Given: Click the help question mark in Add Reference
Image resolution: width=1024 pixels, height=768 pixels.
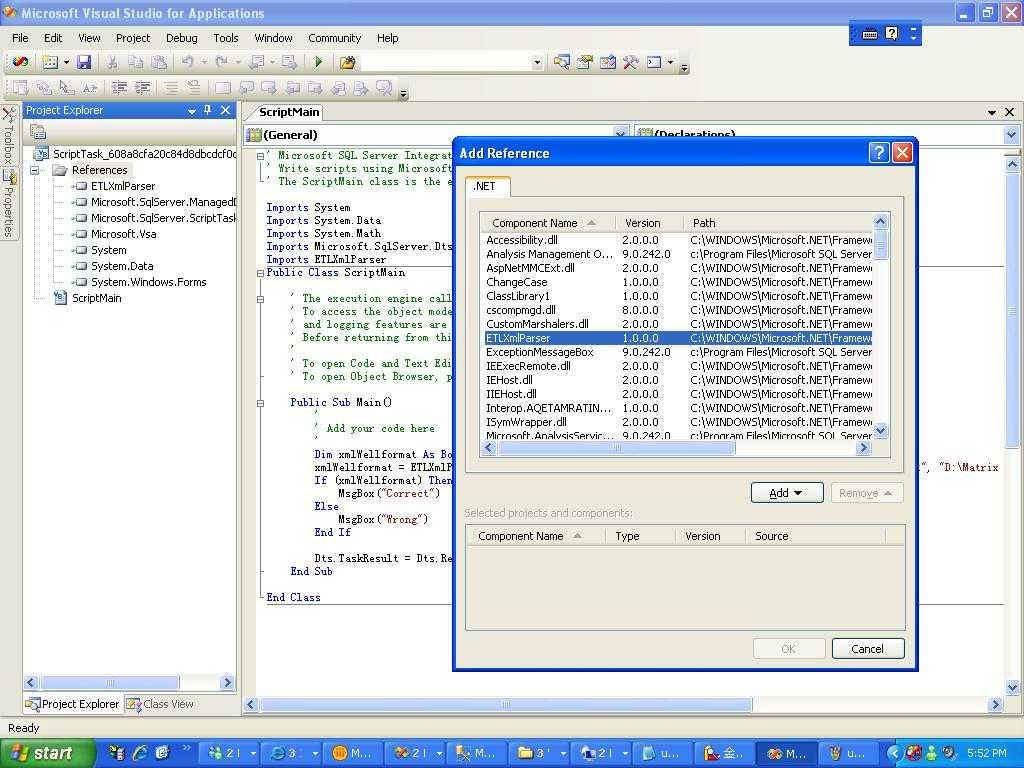Looking at the screenshot, I should tap(879, 153).
